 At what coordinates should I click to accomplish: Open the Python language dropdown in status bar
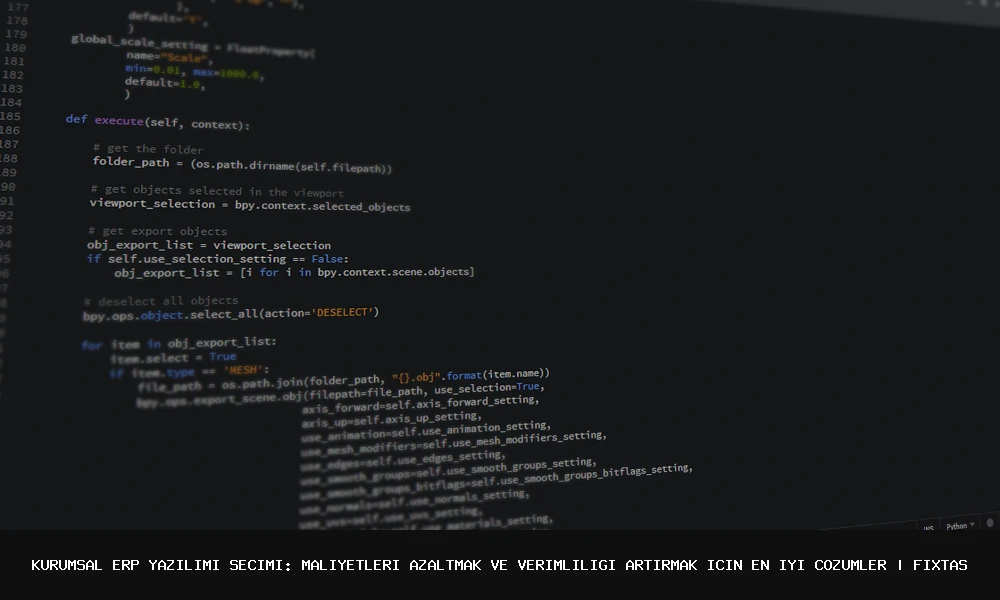pyautogui.click(x=960, y=526)
